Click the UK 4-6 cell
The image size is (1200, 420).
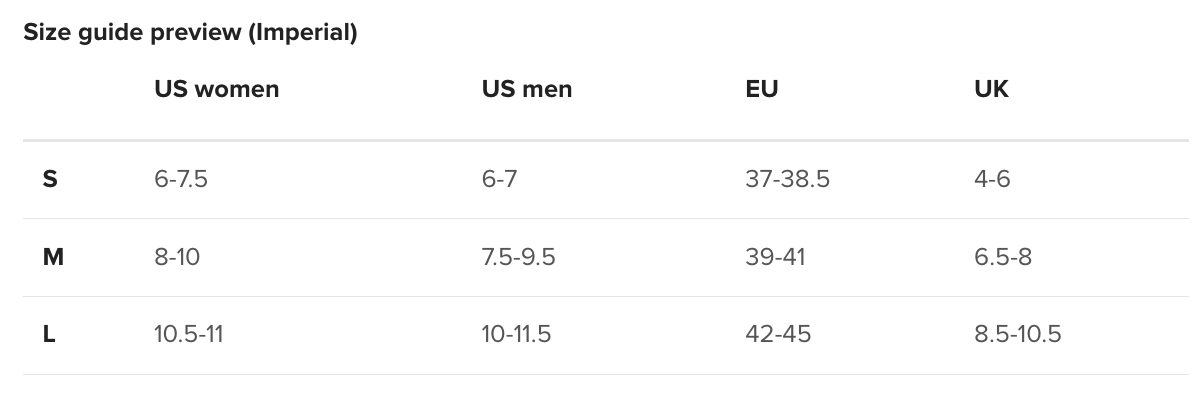(x=992, y=180)
